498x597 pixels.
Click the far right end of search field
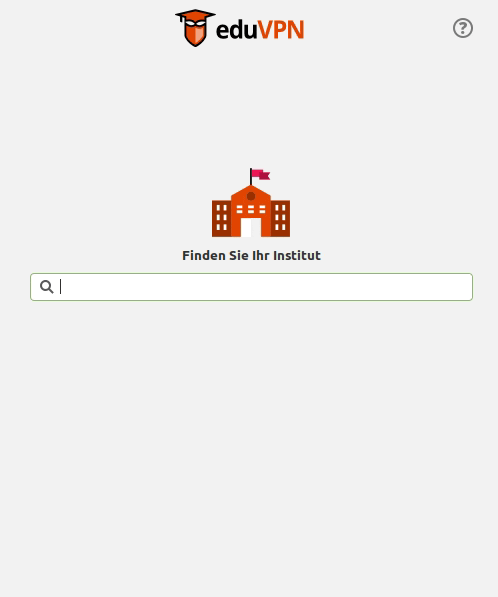(465, 287)
